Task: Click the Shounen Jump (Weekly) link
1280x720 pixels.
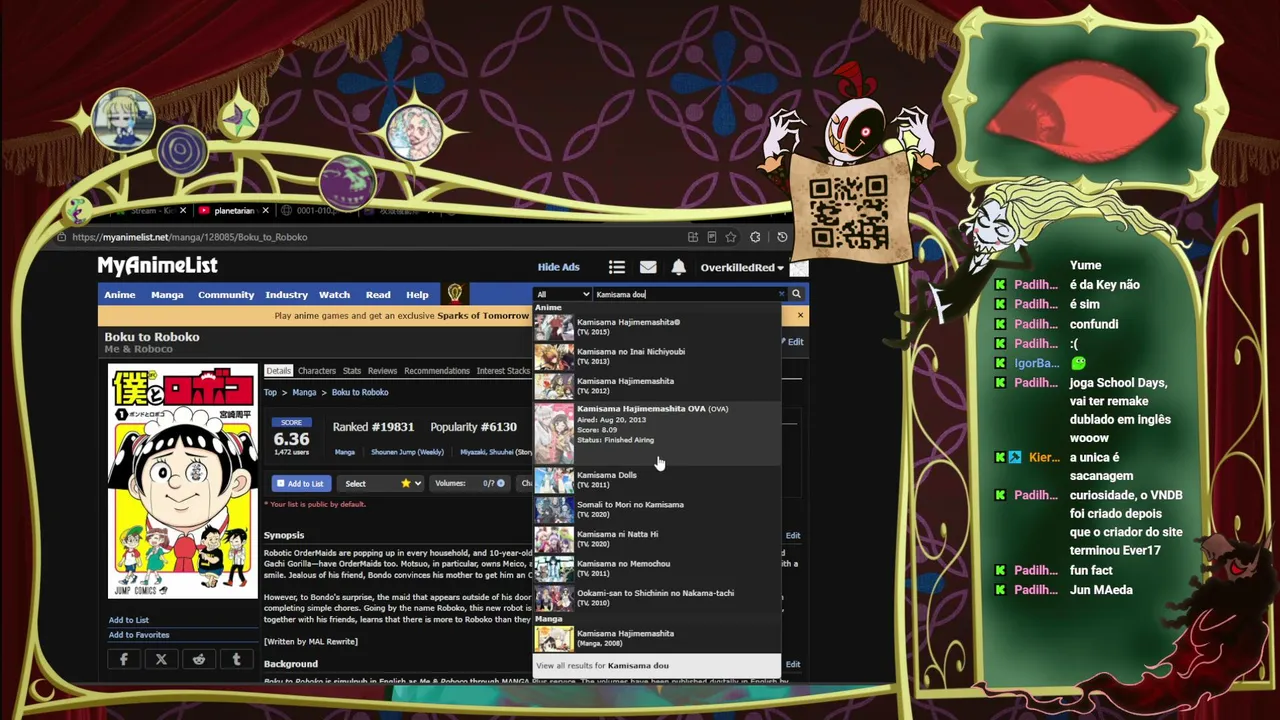Action: click(407, 452)
